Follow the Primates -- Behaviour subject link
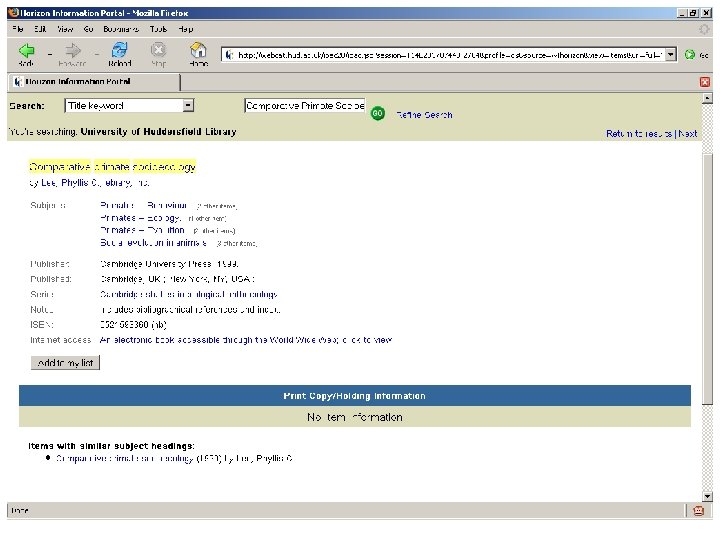 pos(143,205)
